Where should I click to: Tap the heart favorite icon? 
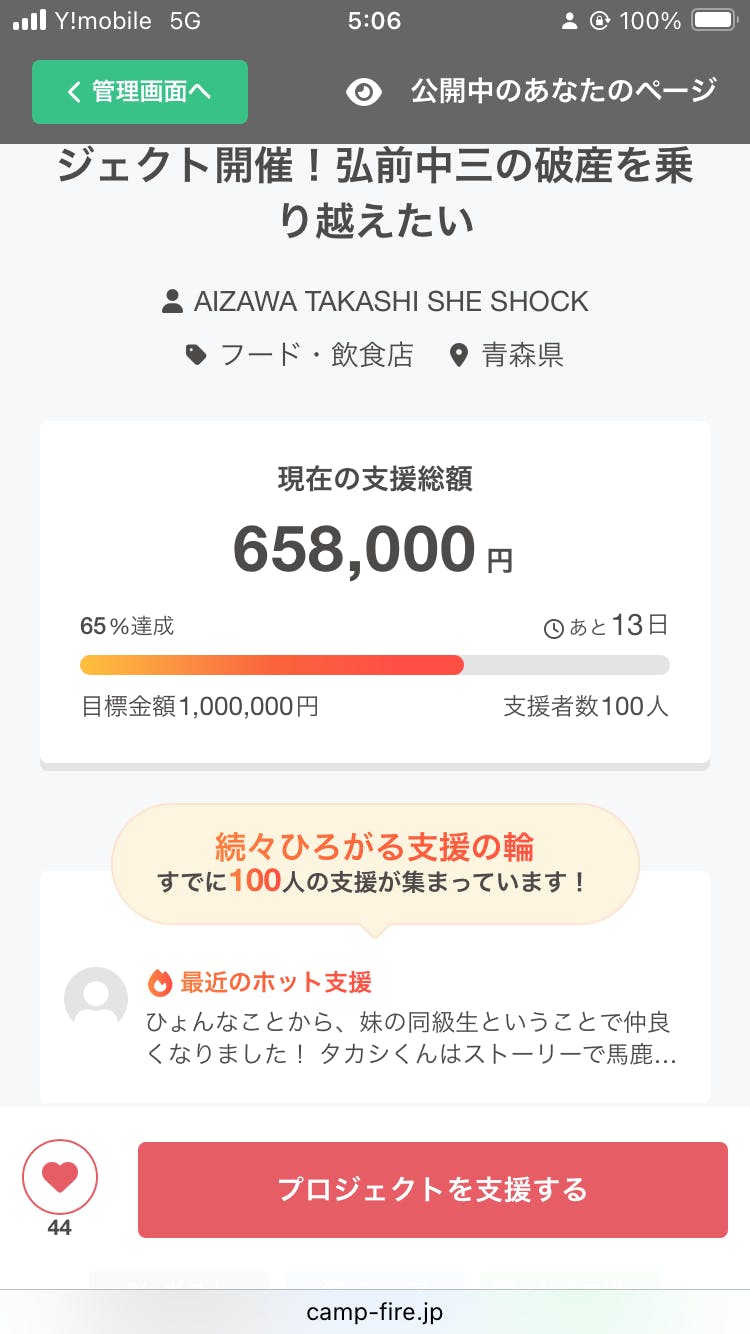60,1177
